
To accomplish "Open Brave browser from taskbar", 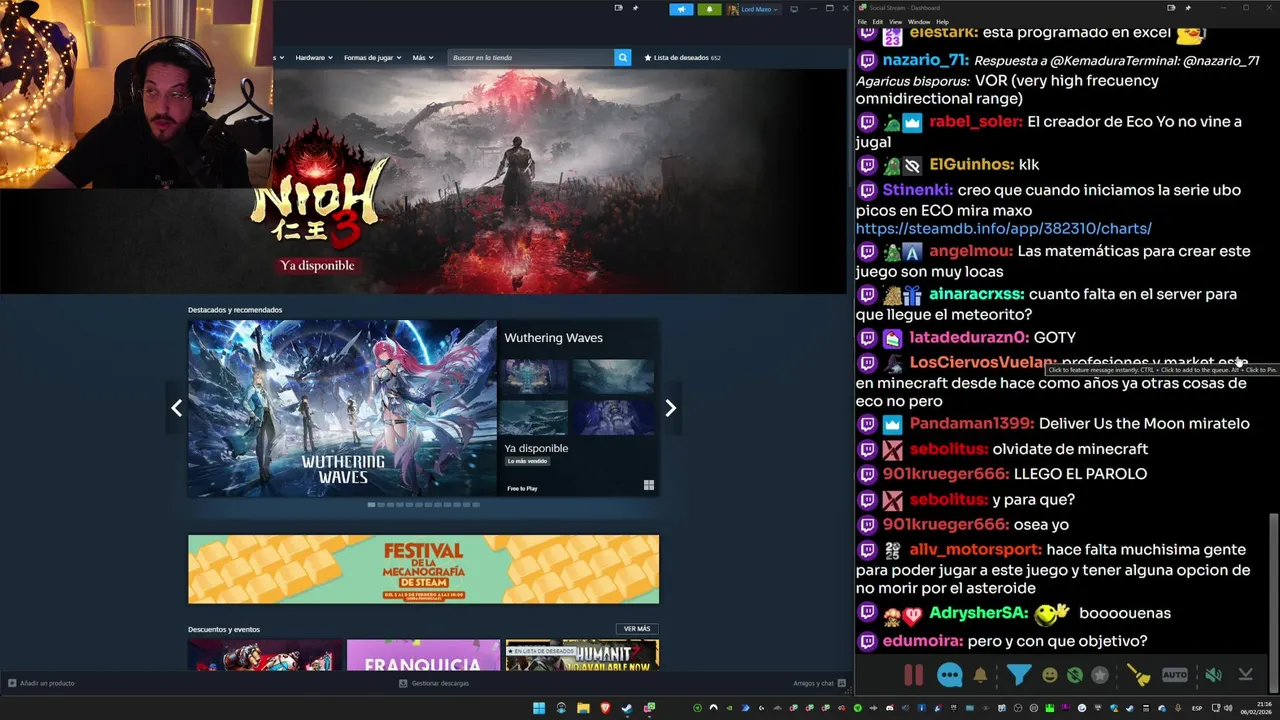I will coord(605,708).
